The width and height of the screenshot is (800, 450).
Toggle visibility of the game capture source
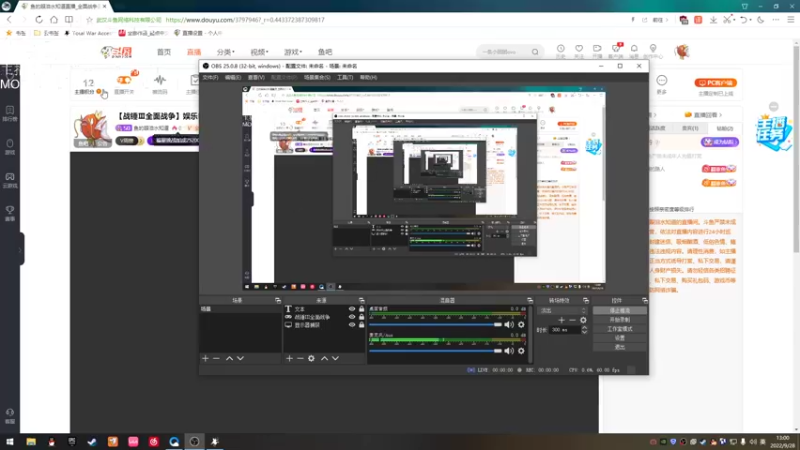[x=352, y=317]
